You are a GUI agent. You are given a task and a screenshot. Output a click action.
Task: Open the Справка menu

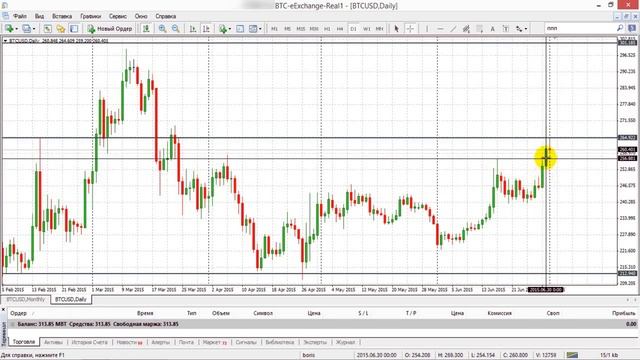[x=165, y=16]
